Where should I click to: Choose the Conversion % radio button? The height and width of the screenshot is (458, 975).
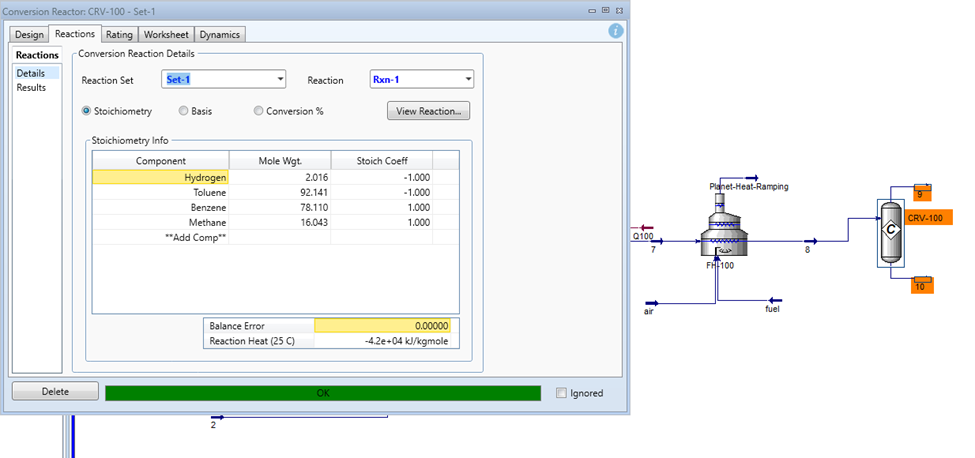click(x=258, y=111)
